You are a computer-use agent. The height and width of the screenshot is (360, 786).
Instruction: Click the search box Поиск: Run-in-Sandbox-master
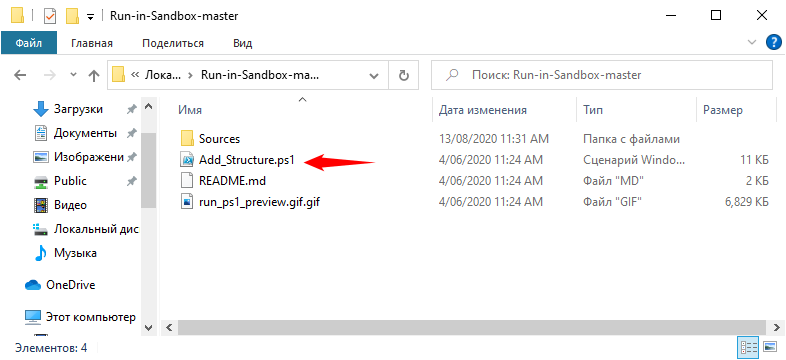click(x=602, y=75)
